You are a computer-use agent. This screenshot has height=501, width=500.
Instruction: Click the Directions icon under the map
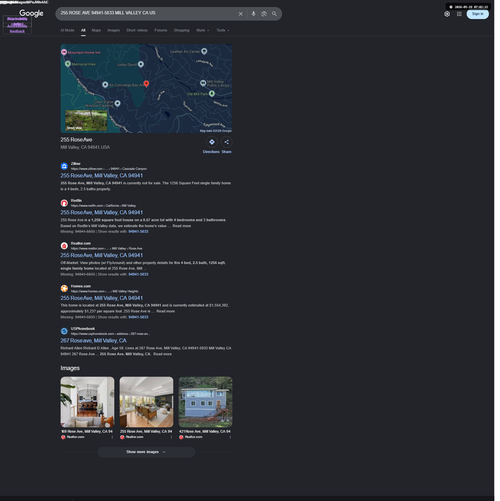(x=212, y=142)
